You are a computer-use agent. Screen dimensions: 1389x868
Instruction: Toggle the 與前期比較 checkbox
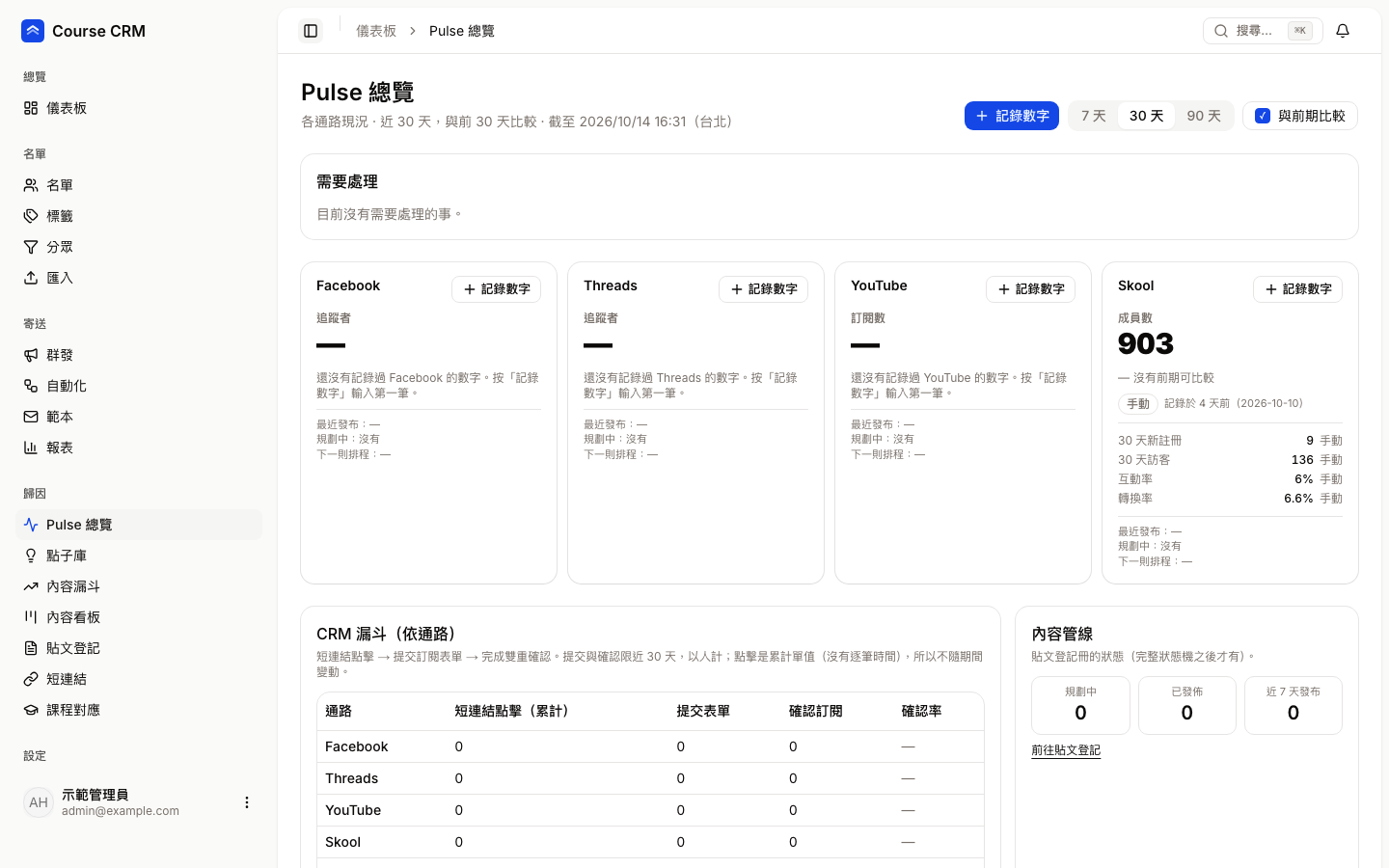(1263, 116)
